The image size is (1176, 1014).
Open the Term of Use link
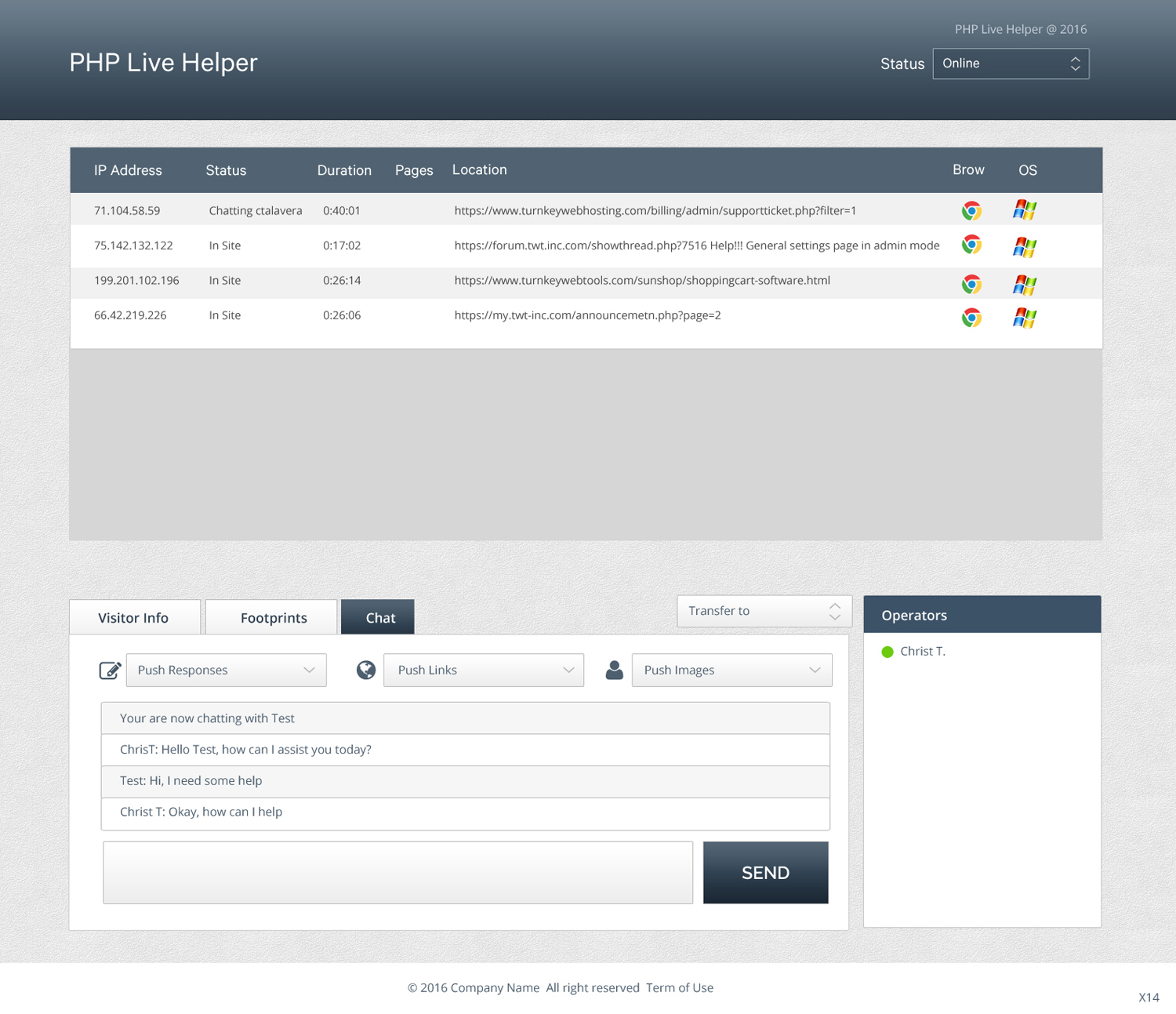[680, 988]
